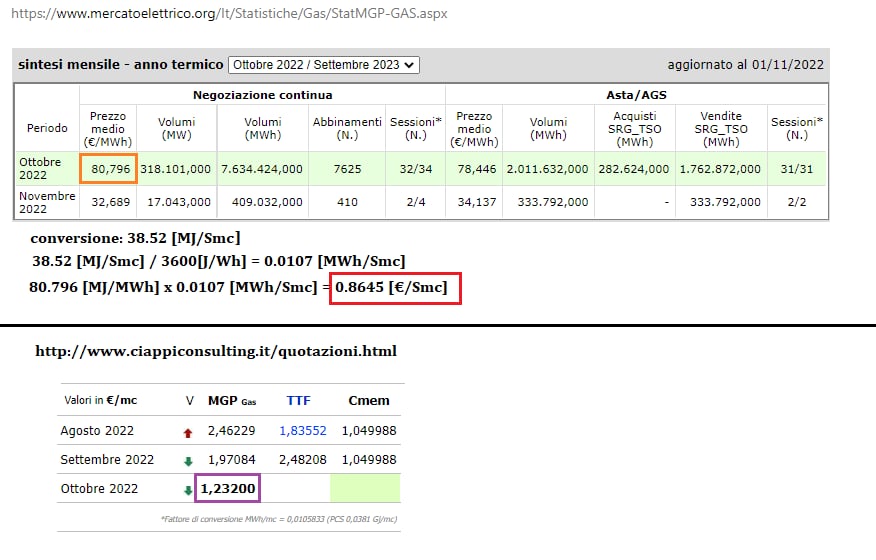The width and height of the screenshot is (876, 560).
Task: Click the Asta/AGS column group header
Action: [635, 94]
